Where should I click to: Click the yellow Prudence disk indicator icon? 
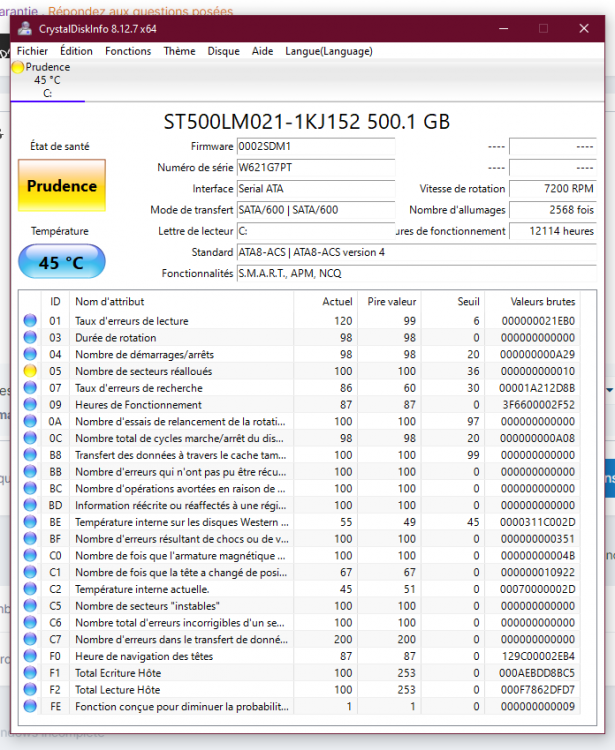(17, 67)
